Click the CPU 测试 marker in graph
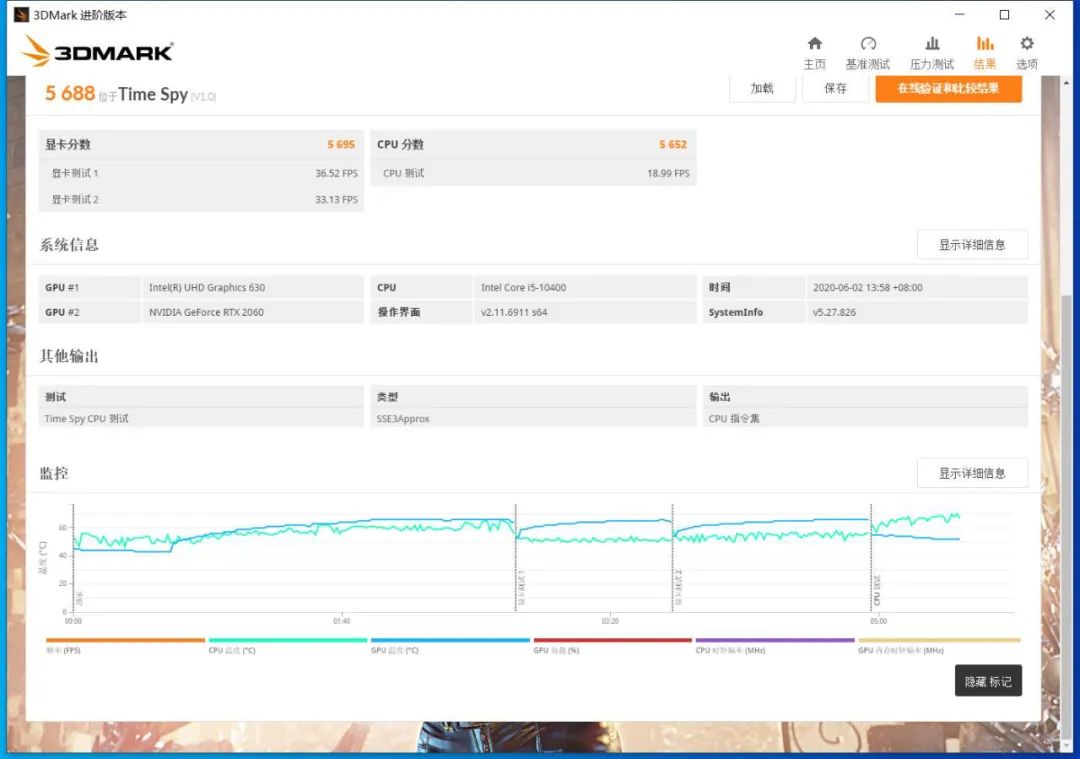The width and height of the screenshot is (1080, 759). [x=877, y=590]
